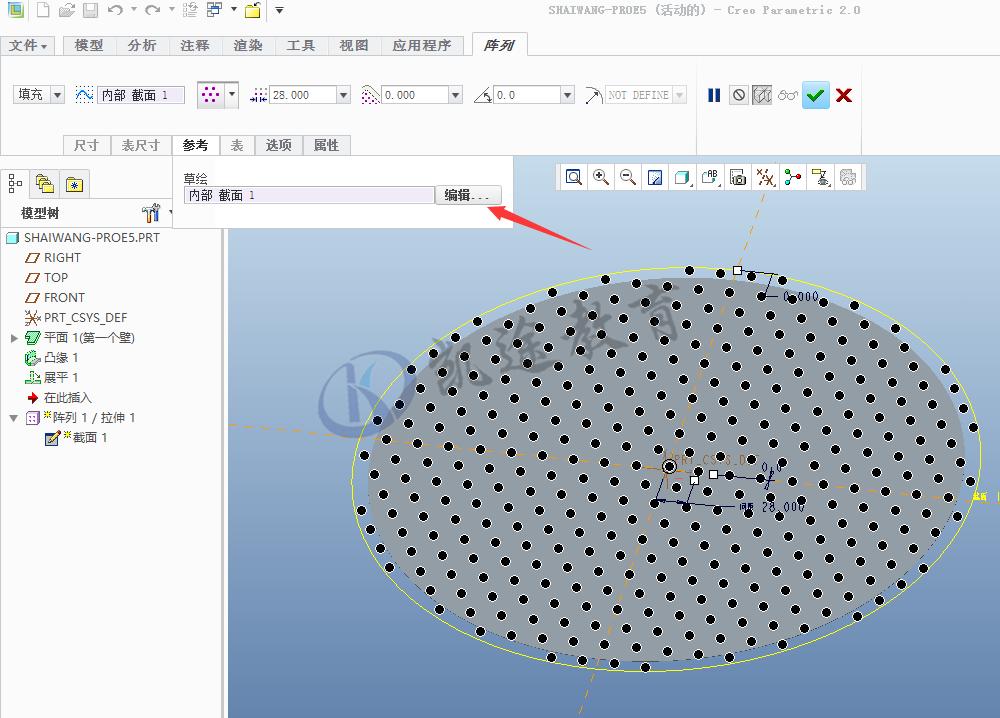Image resolution: width=1000 pixels, height=718 pixels.
Task: Open the rotation angle 0.0 dropdown
Action: [x=566, y=94]
